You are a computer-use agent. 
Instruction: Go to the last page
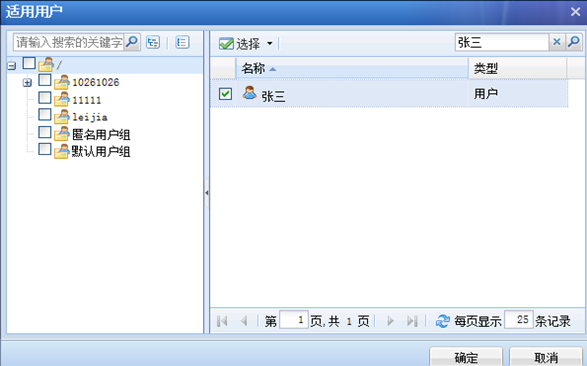[x=412, y=321]
